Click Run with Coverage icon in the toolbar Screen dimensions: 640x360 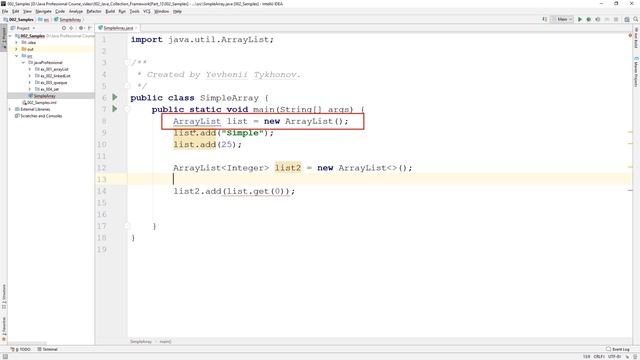point(598,19)
